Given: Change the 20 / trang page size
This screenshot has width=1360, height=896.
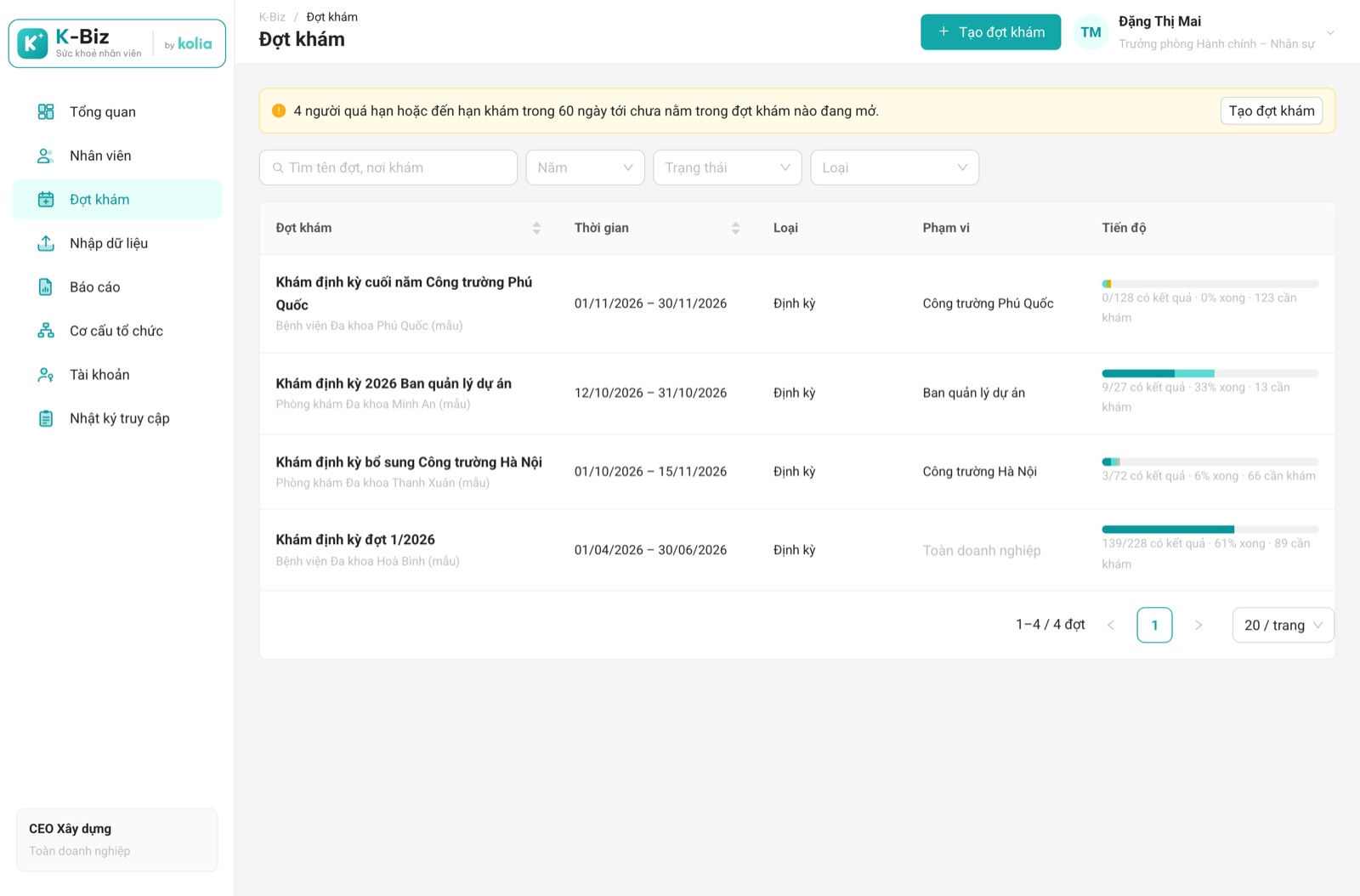Looking at the screenshot, I should (x=1283, y=625).
